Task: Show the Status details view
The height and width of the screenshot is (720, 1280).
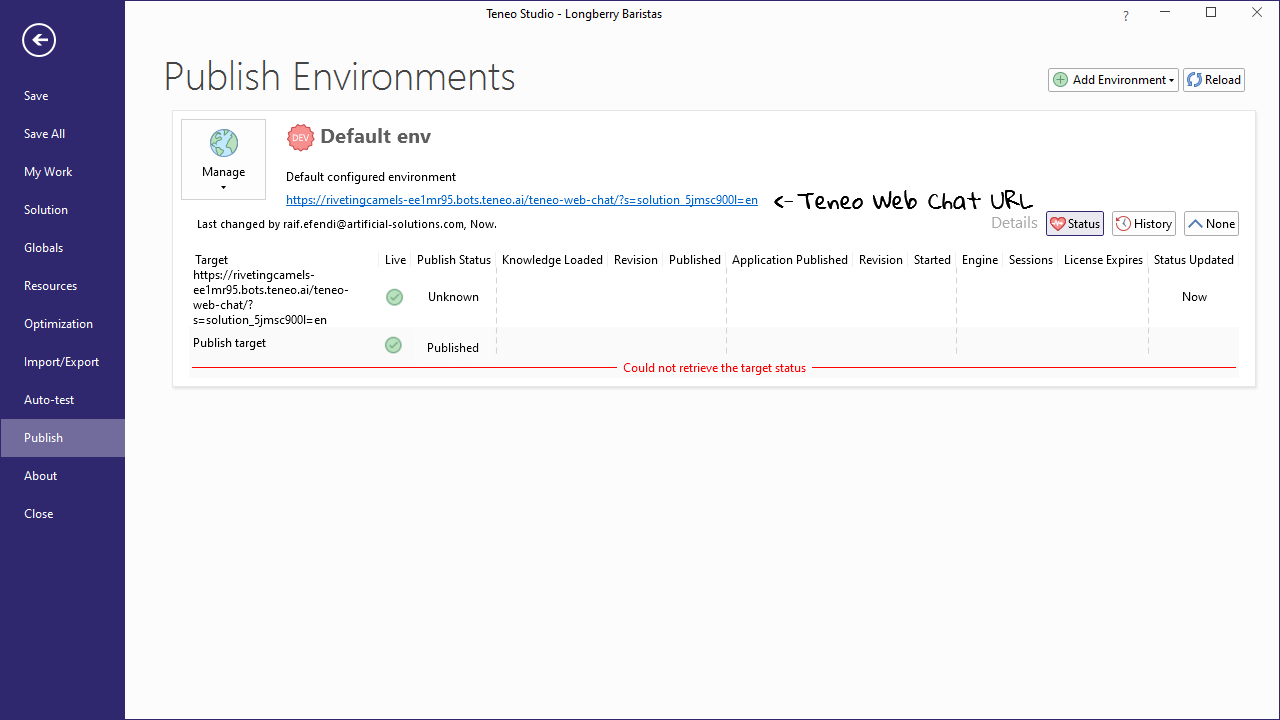Action: (1075, 224)
